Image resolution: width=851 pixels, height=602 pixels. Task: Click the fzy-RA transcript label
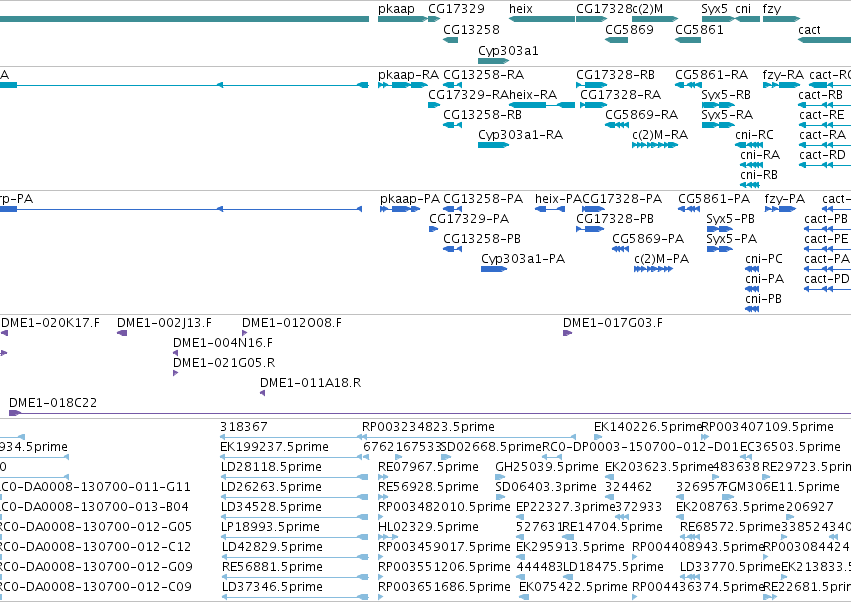click(783, 75)
